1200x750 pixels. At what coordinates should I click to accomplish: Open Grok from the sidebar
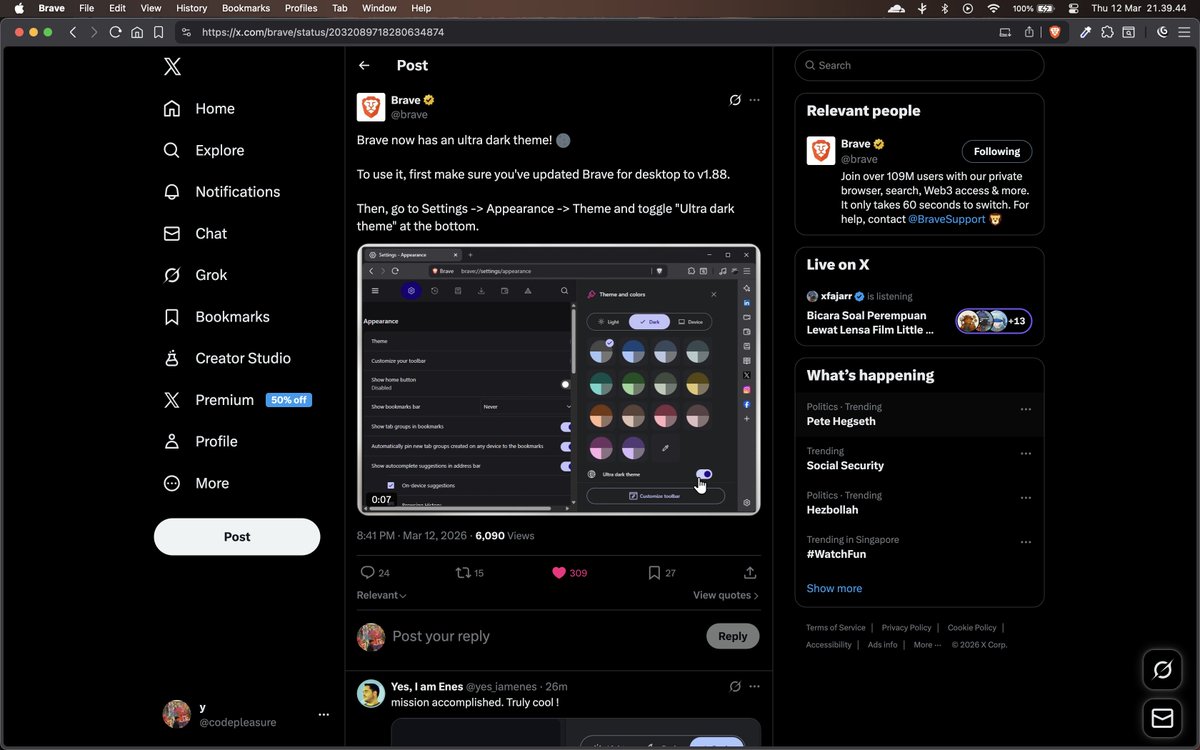(196, 275)
